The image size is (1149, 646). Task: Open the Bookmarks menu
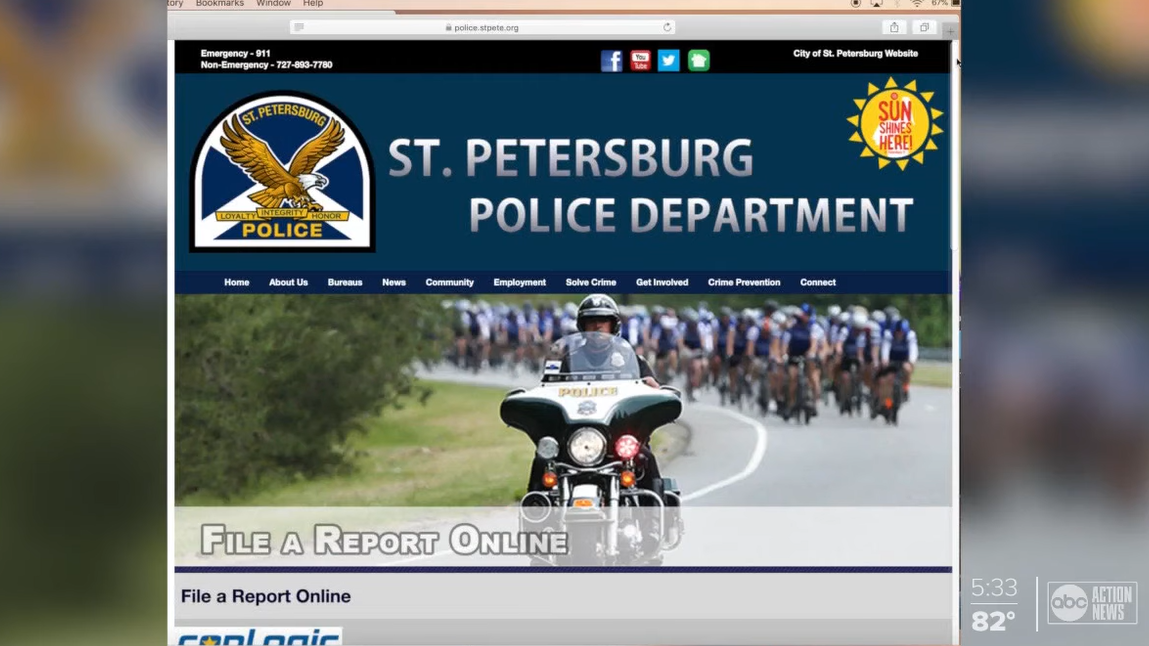pyautogui.click(x=220, y=4)
